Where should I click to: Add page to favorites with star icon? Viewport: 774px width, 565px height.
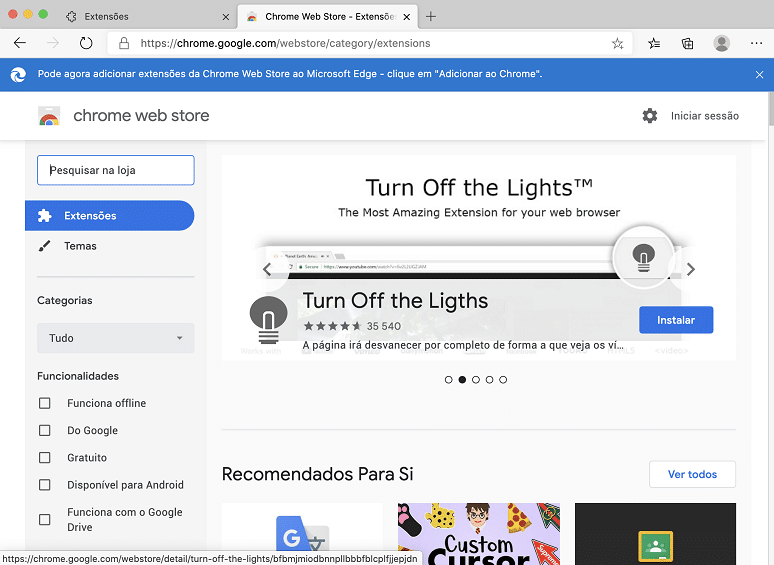point(618,43)
